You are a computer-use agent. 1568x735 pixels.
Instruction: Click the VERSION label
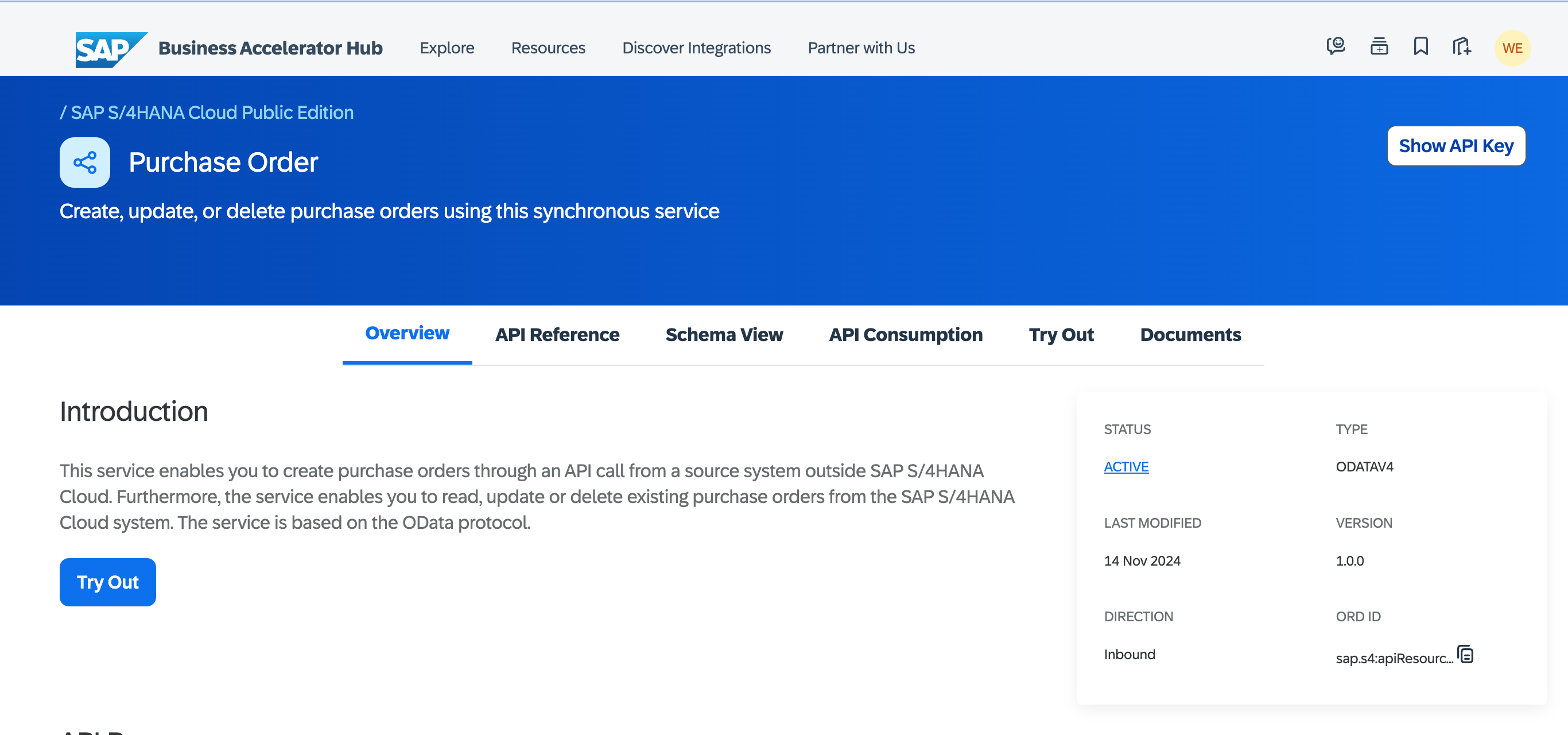click(x=1364, y=523)
